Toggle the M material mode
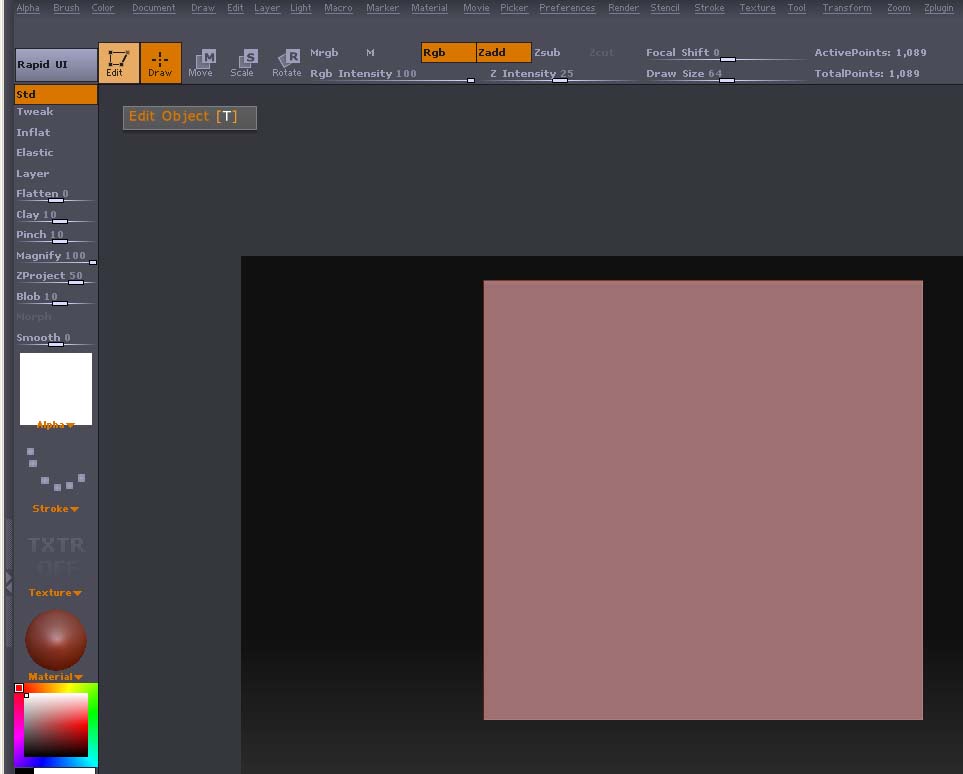This screenshot has width=963, height=774. (370, 53)
